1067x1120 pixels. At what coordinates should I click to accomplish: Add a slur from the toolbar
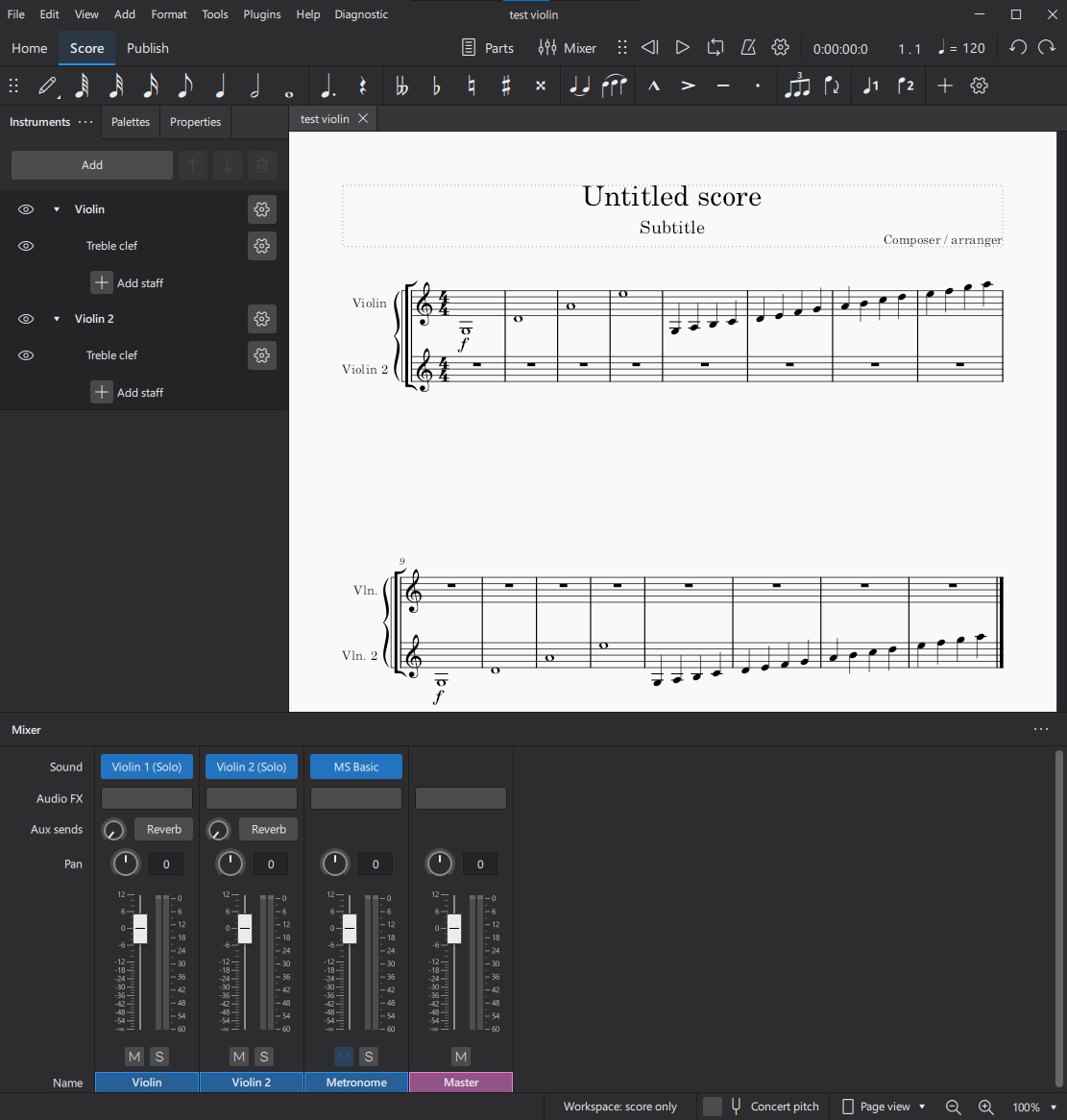pyautogui.click(x=616, y=85)
